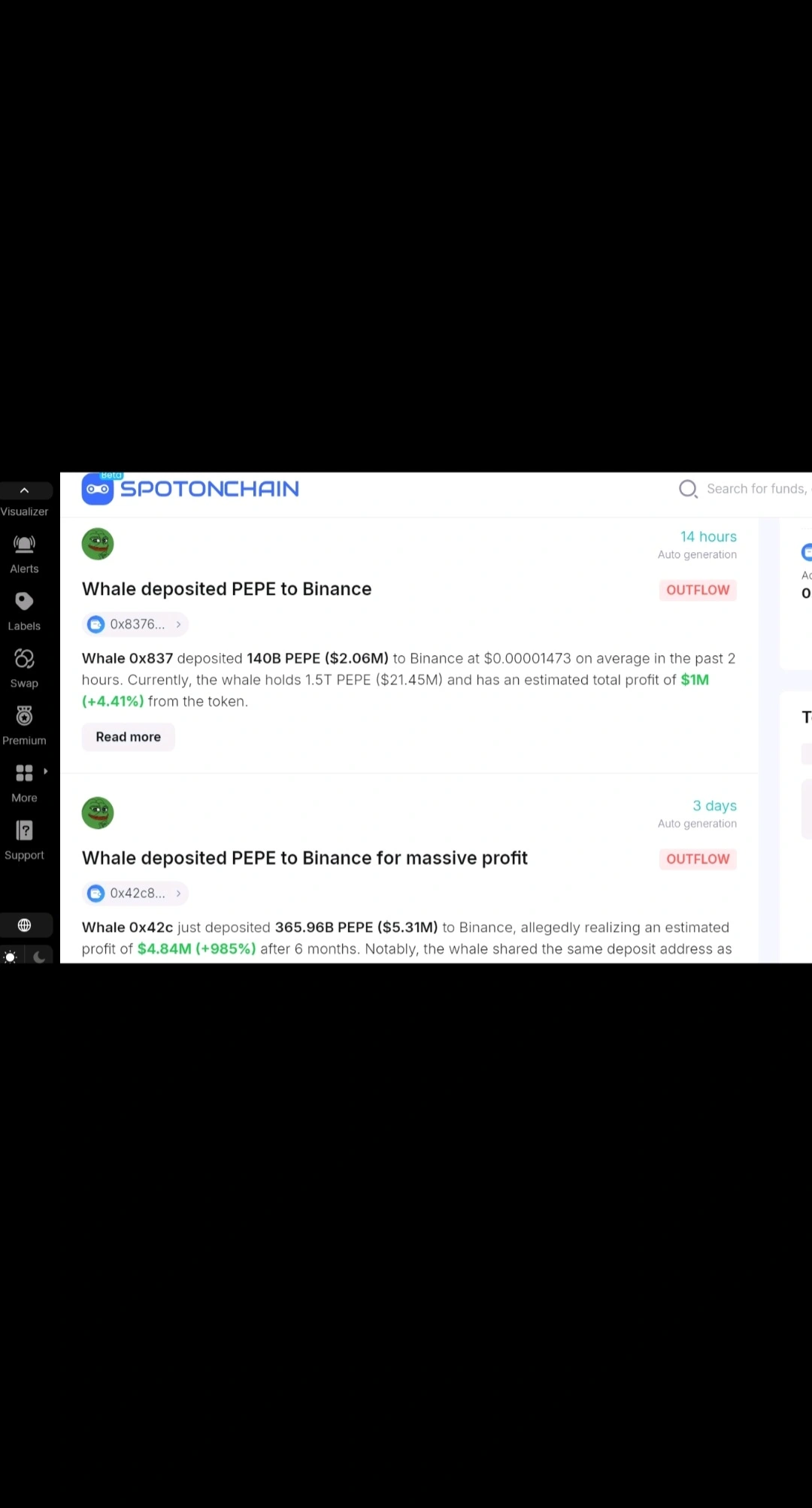Click OUTFLOW tag on 3 days post
The width and height of the screenshot is (812, 1508).
coord(698,860)
